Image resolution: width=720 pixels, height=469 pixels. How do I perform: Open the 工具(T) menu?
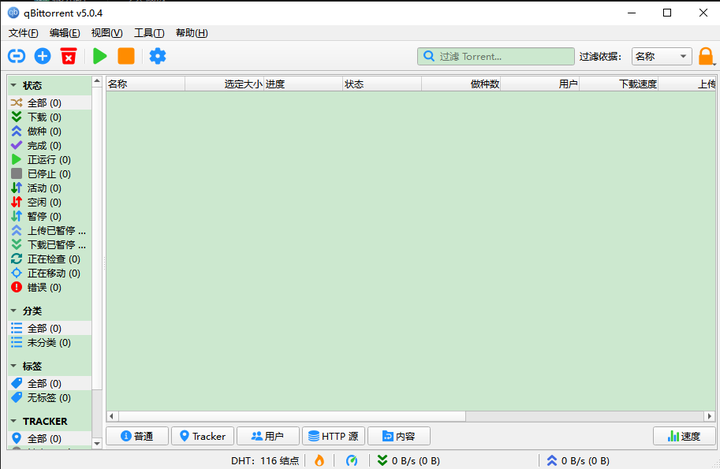tap(149, 33)
